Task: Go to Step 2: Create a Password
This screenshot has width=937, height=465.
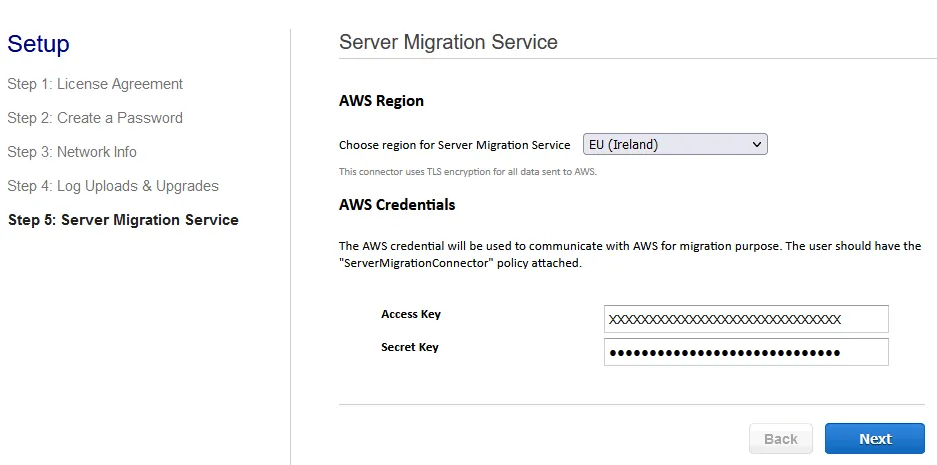Action: (x=95, y=118)
